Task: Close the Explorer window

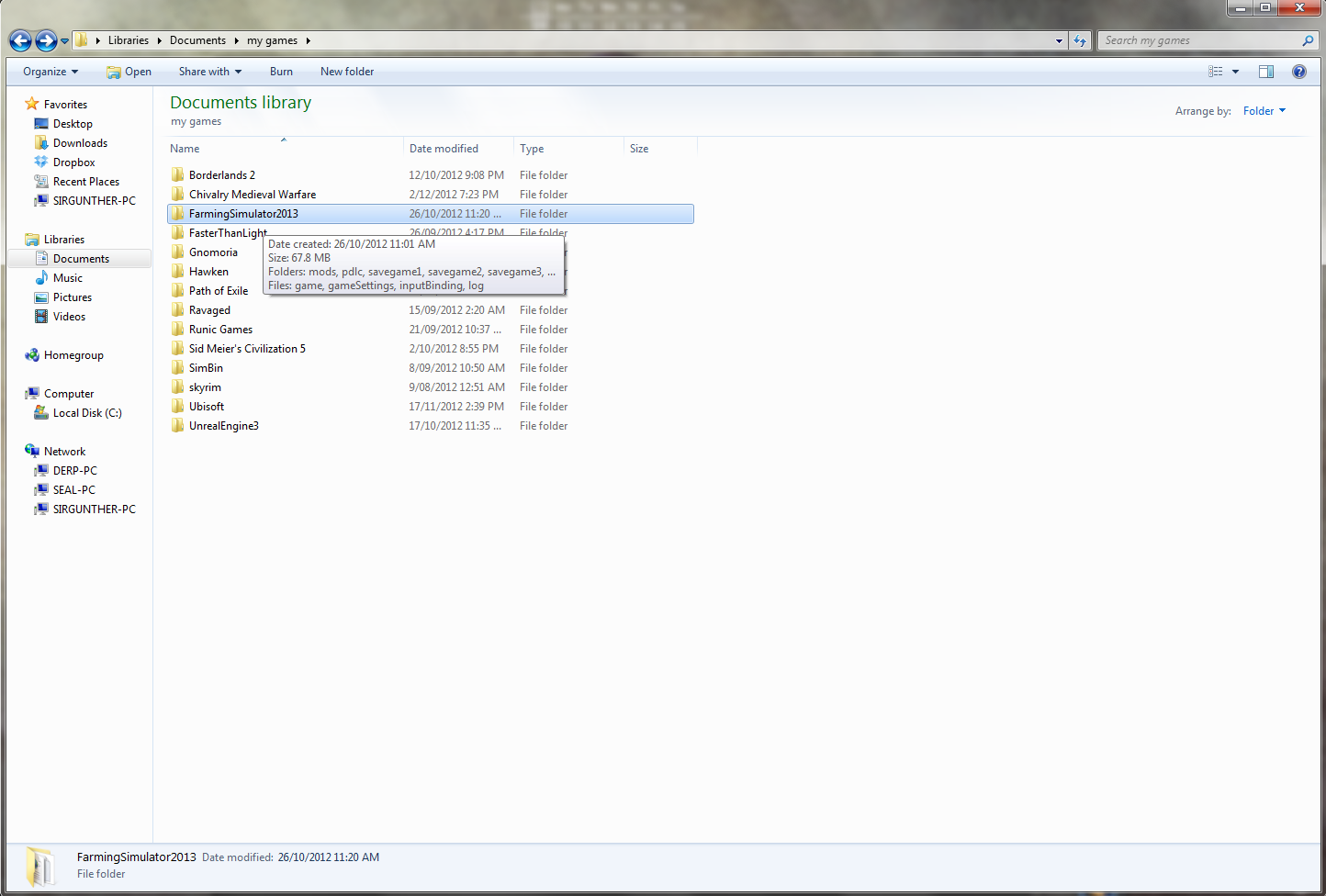Action: pyautogui.click(x=1299, y=7)
